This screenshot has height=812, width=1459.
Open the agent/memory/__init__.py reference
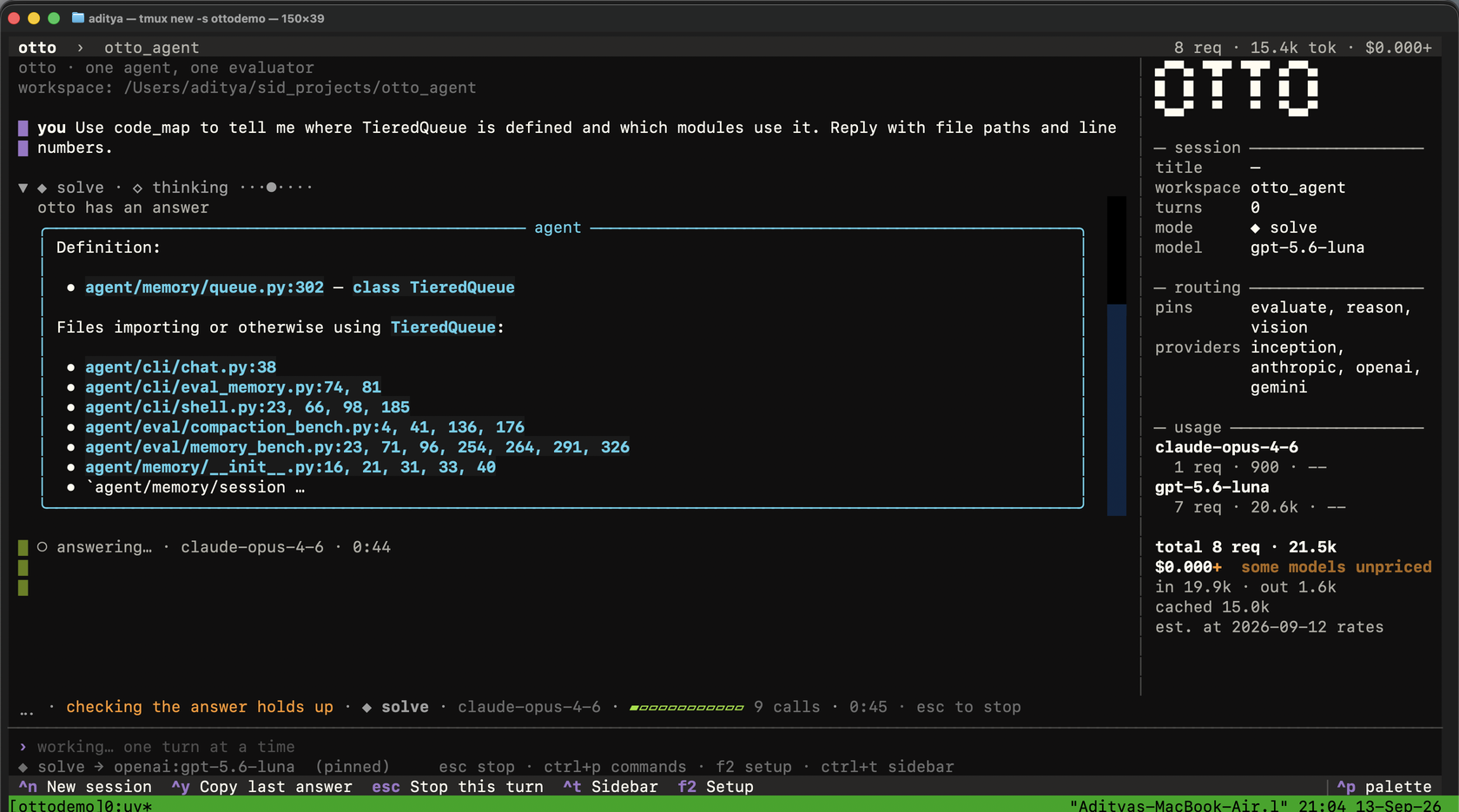coord(290,467)
